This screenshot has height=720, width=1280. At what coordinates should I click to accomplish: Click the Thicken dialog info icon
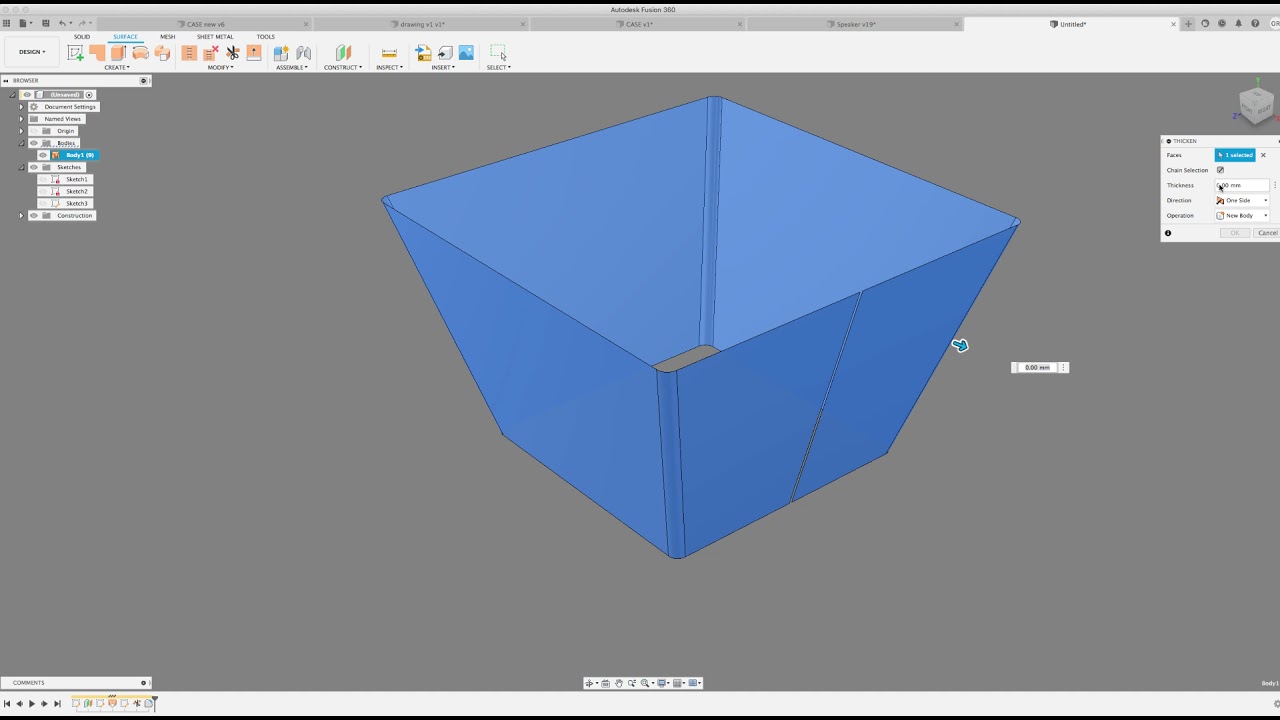click(x=1168, y=233)
